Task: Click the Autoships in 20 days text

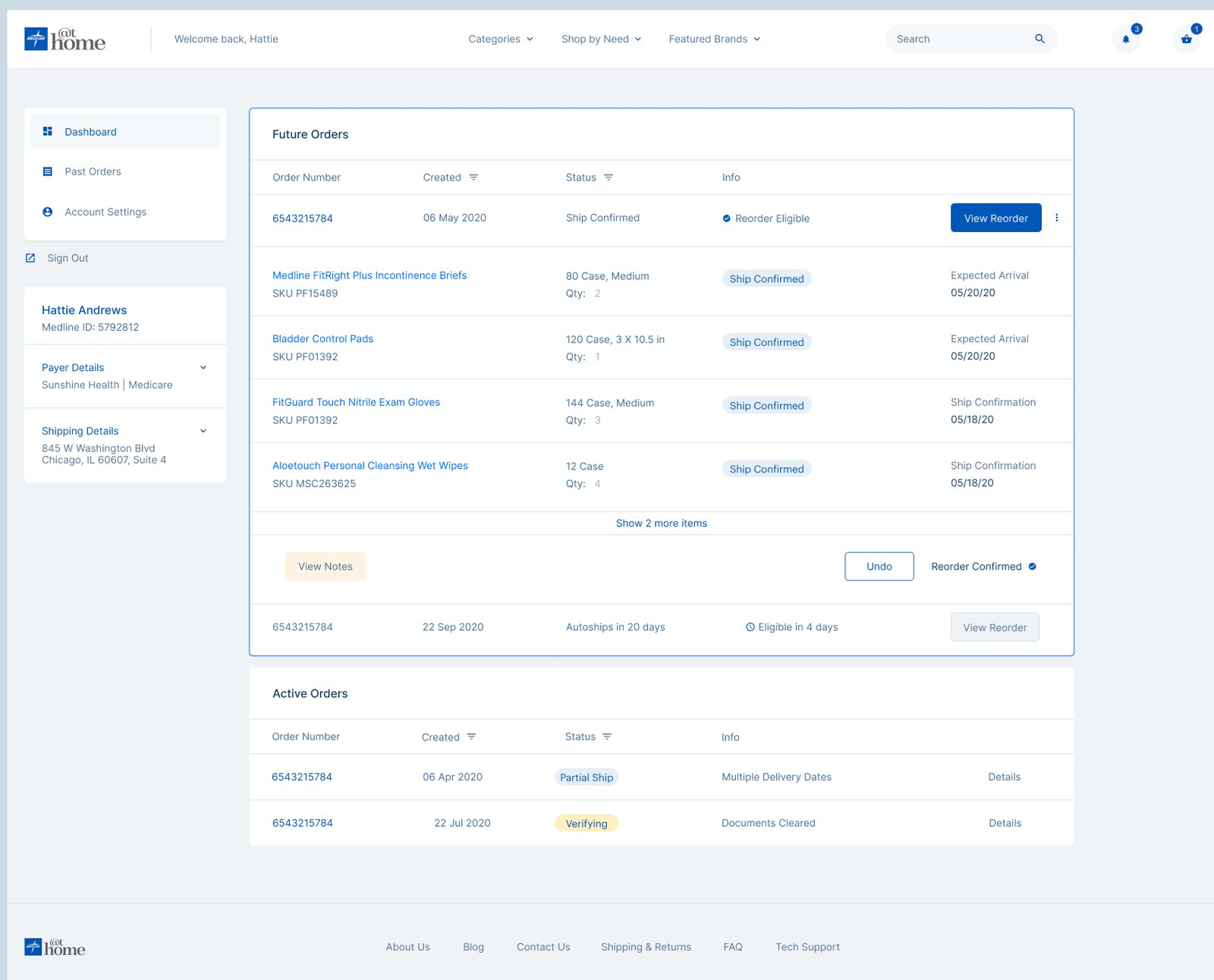Action: pyautogui.click(x=615, y=627)
